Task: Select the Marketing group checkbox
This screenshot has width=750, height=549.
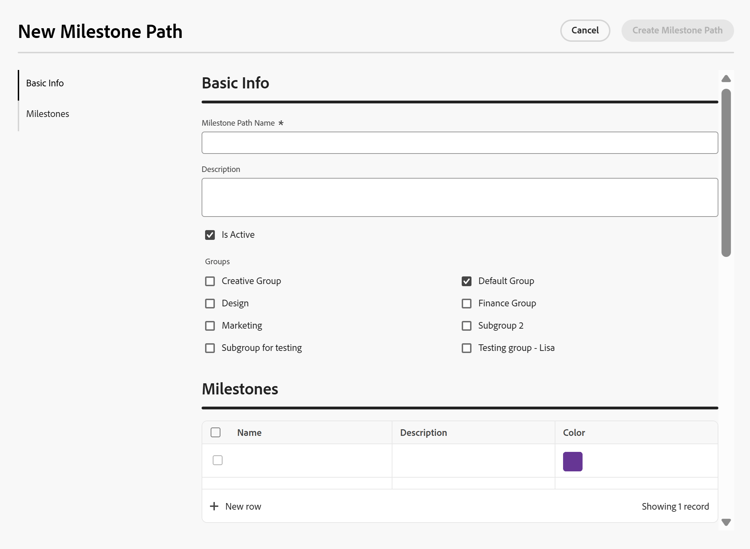Action: 210,326
